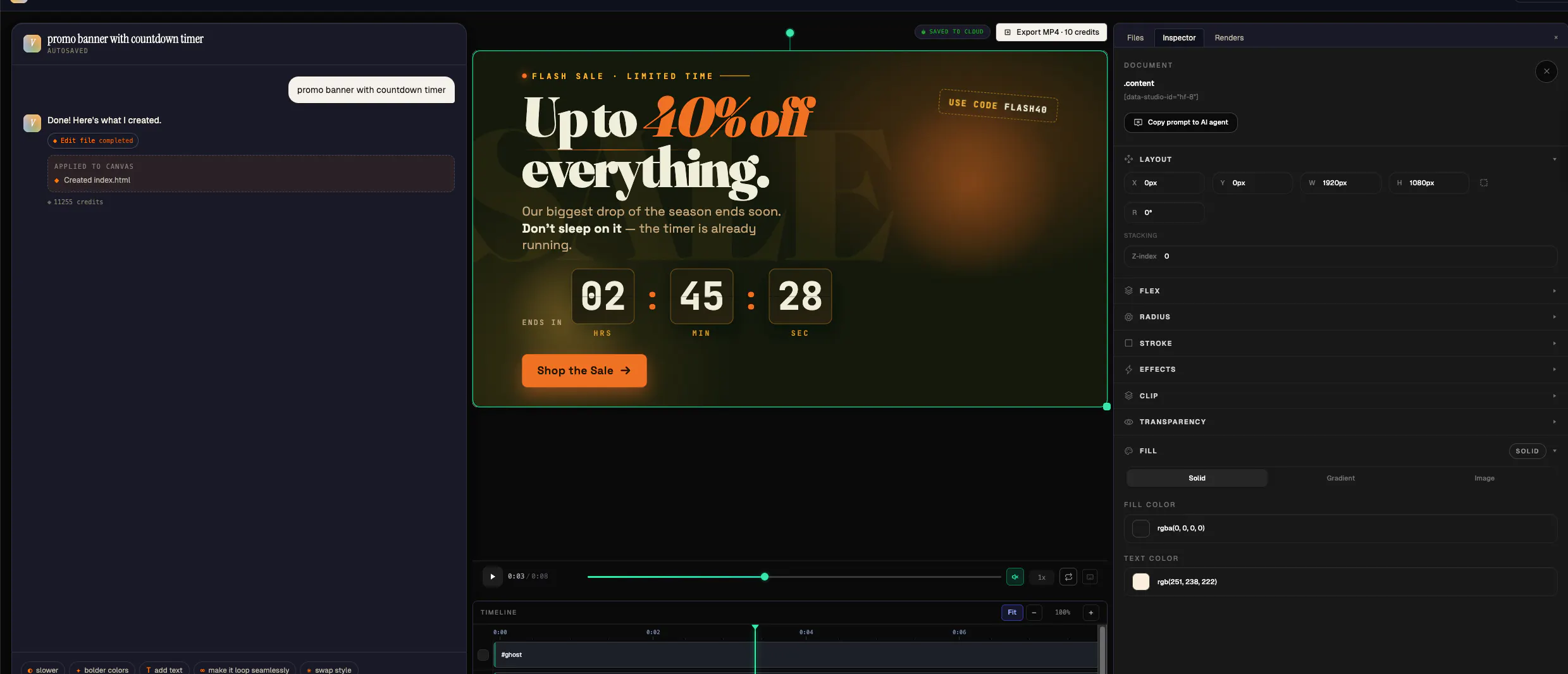The height and width of the screenshot is (674, 1568).
Task: Click the Radius section icon
Action: tap(1129, 317)
